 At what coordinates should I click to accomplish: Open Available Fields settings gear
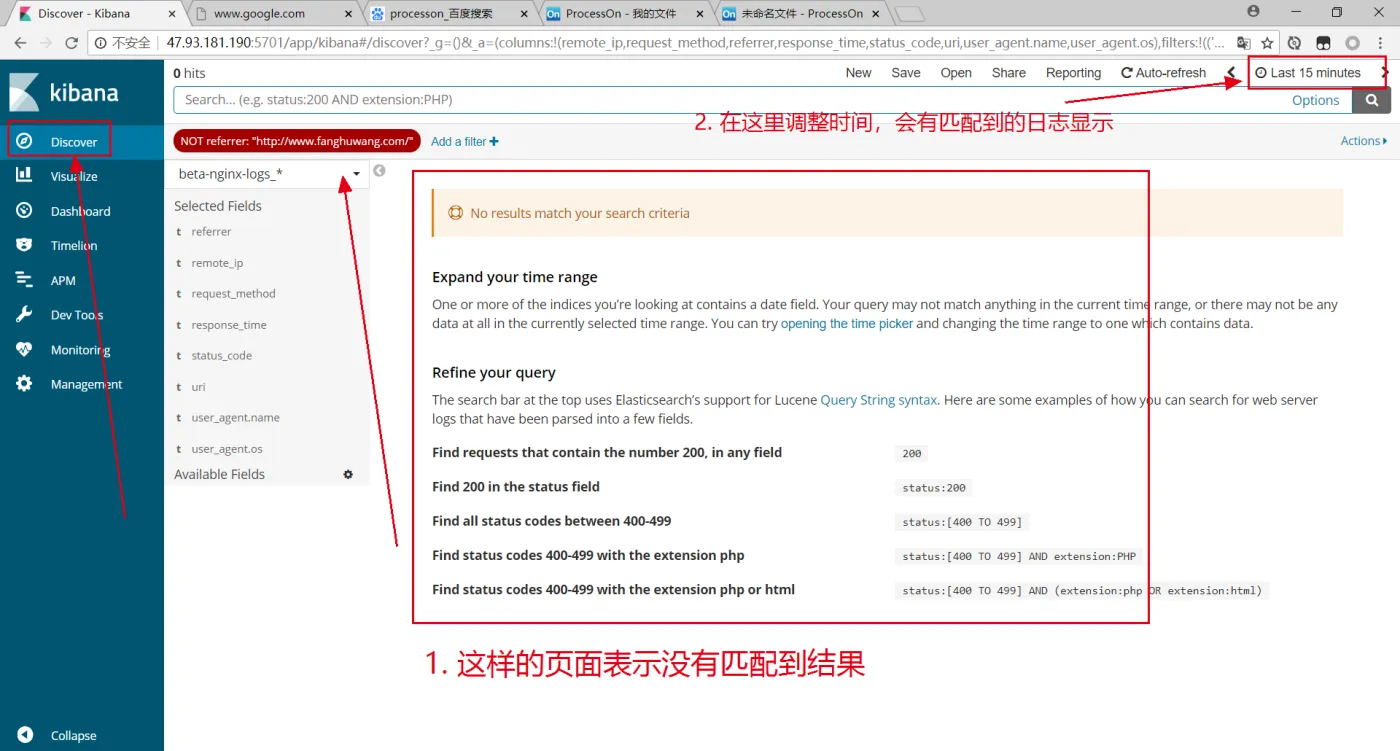coord(348,474)
